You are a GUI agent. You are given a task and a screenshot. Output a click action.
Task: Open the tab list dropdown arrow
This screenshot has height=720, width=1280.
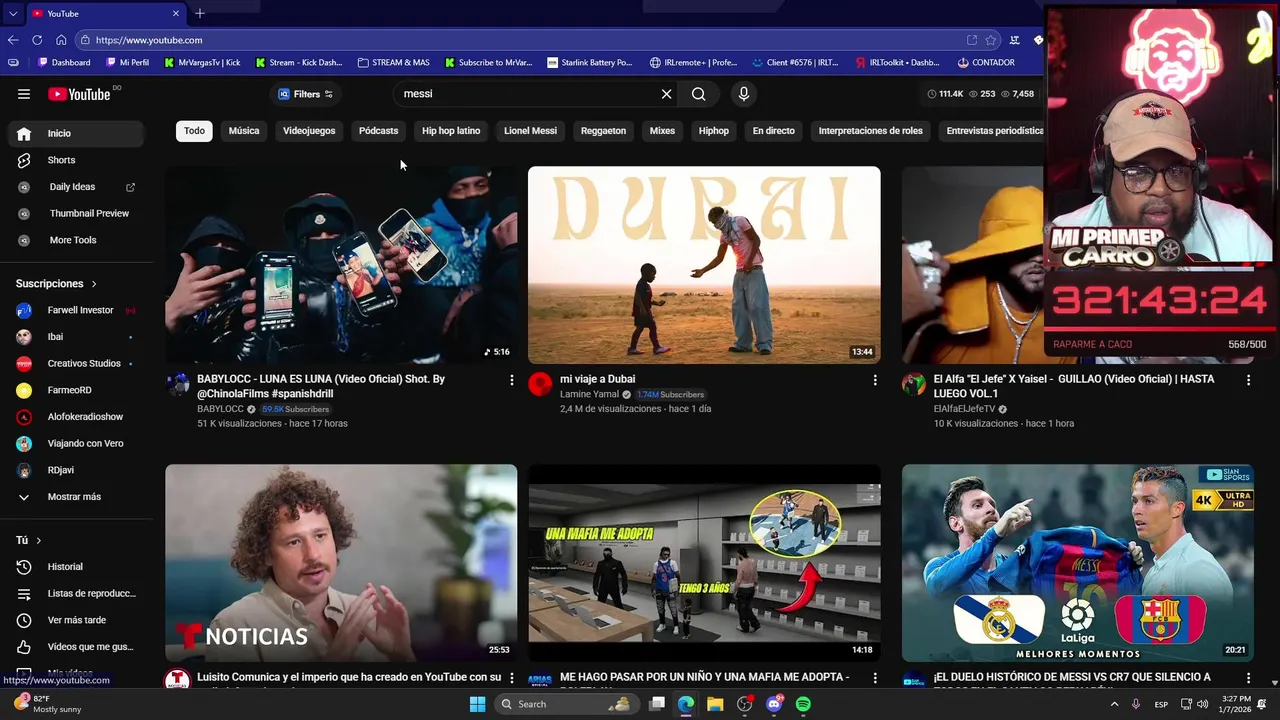(x=12, y=13)
